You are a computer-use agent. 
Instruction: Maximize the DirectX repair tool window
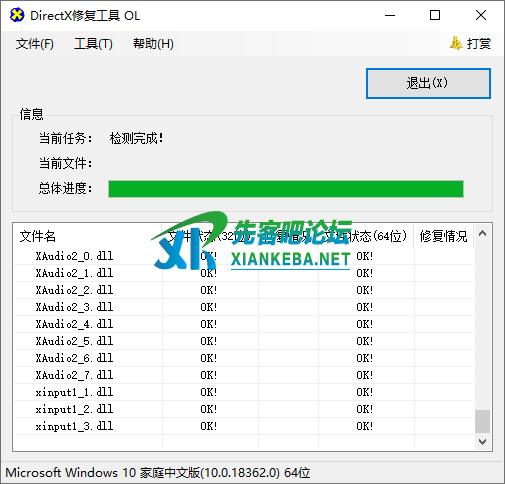point(435,15)
